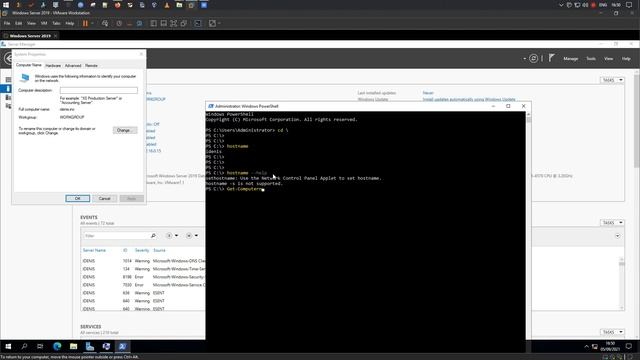Click the guest taskbar action center icon

coord(629,347)
